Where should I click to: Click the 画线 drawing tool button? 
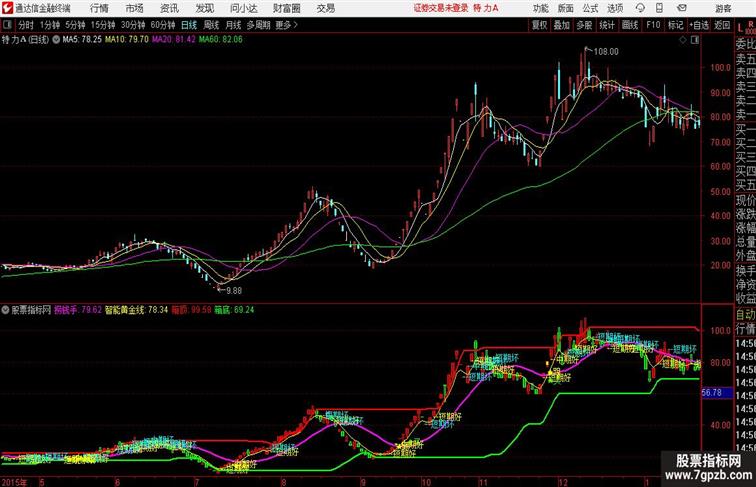point(630,25)
